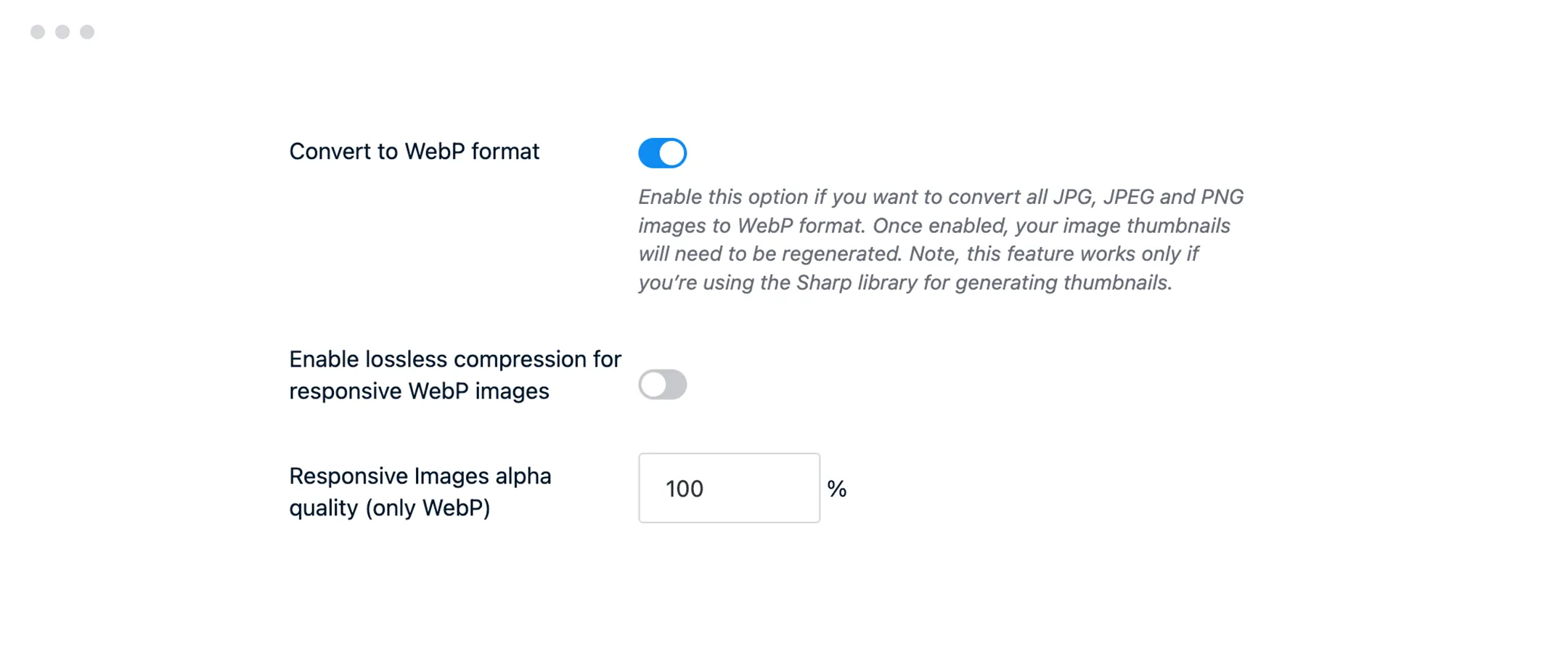This screenshot has width=1568, height=649.
Task: Click the Convert to WebP format label
Action: pos(414,152)
